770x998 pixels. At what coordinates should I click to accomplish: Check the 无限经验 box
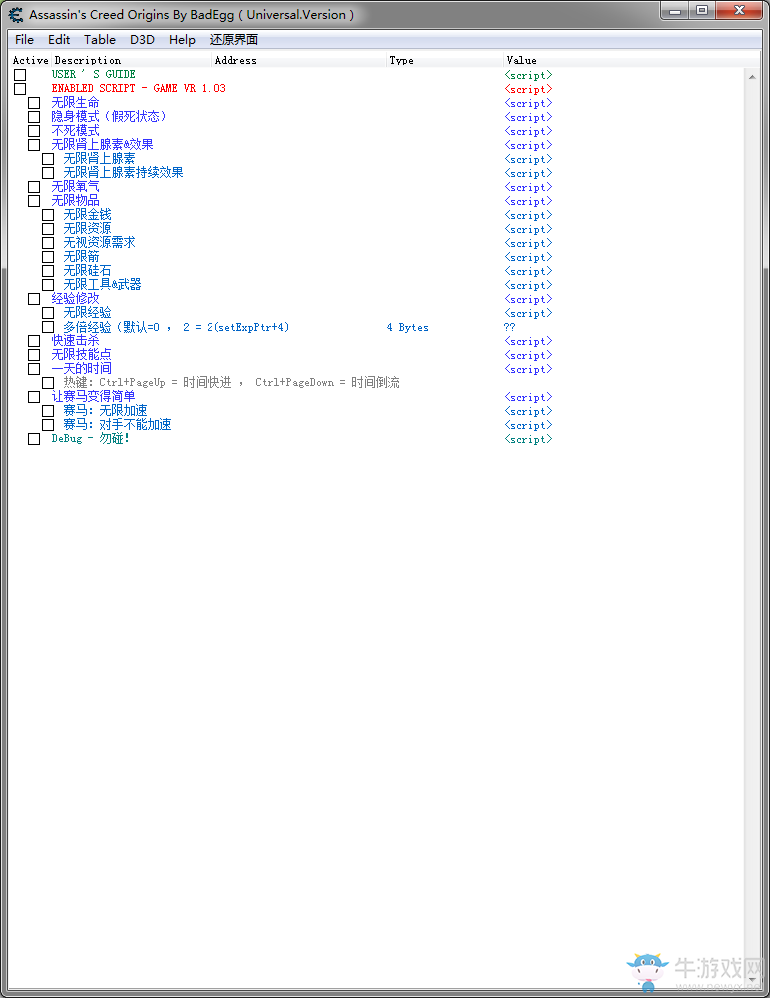pos(48,313)
